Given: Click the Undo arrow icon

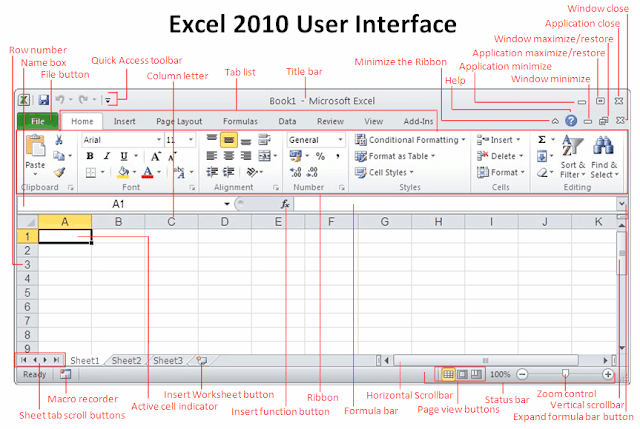Looking at the screenshot, I should click(x=60, y=100).
